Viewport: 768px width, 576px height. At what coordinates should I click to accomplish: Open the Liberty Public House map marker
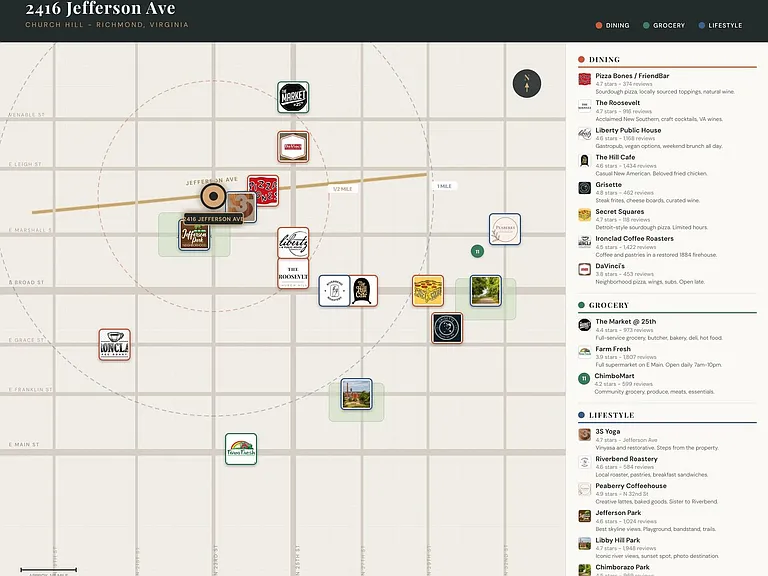[293, 242]
